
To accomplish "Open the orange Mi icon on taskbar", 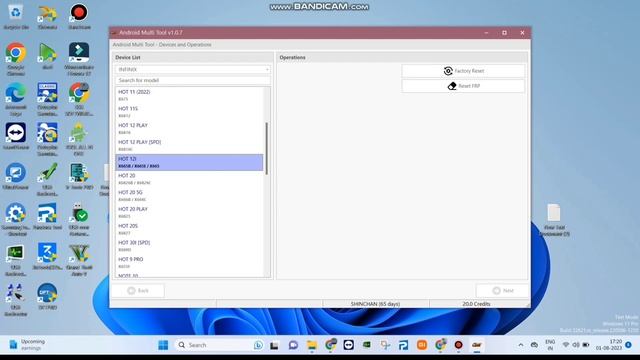I will pyautogui.click(x=422, y=345).
